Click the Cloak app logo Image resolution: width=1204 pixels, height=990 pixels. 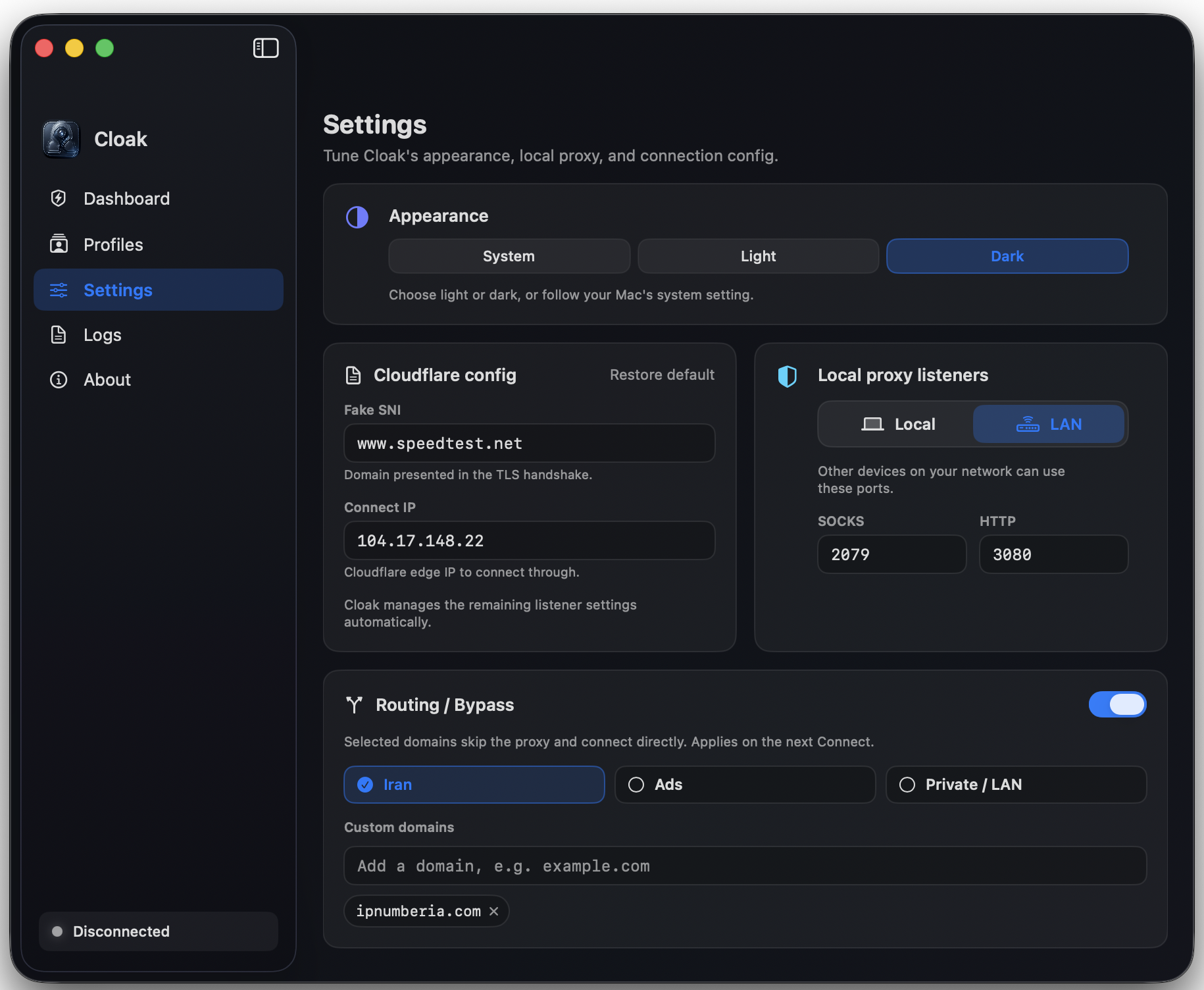tap(61, 139)
